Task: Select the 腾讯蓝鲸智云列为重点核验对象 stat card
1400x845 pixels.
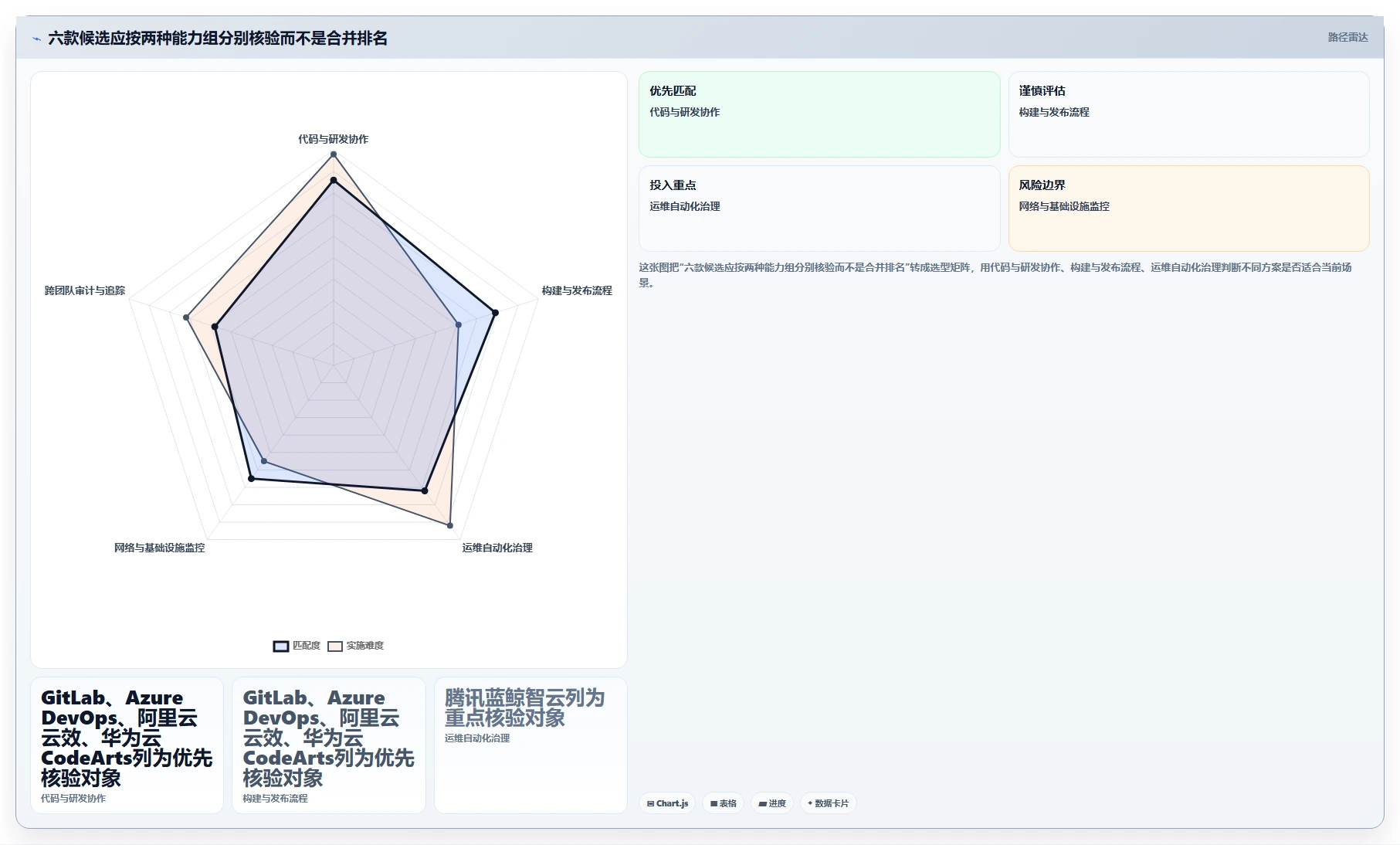Action: pyautogui.click(x=531, y=745)
